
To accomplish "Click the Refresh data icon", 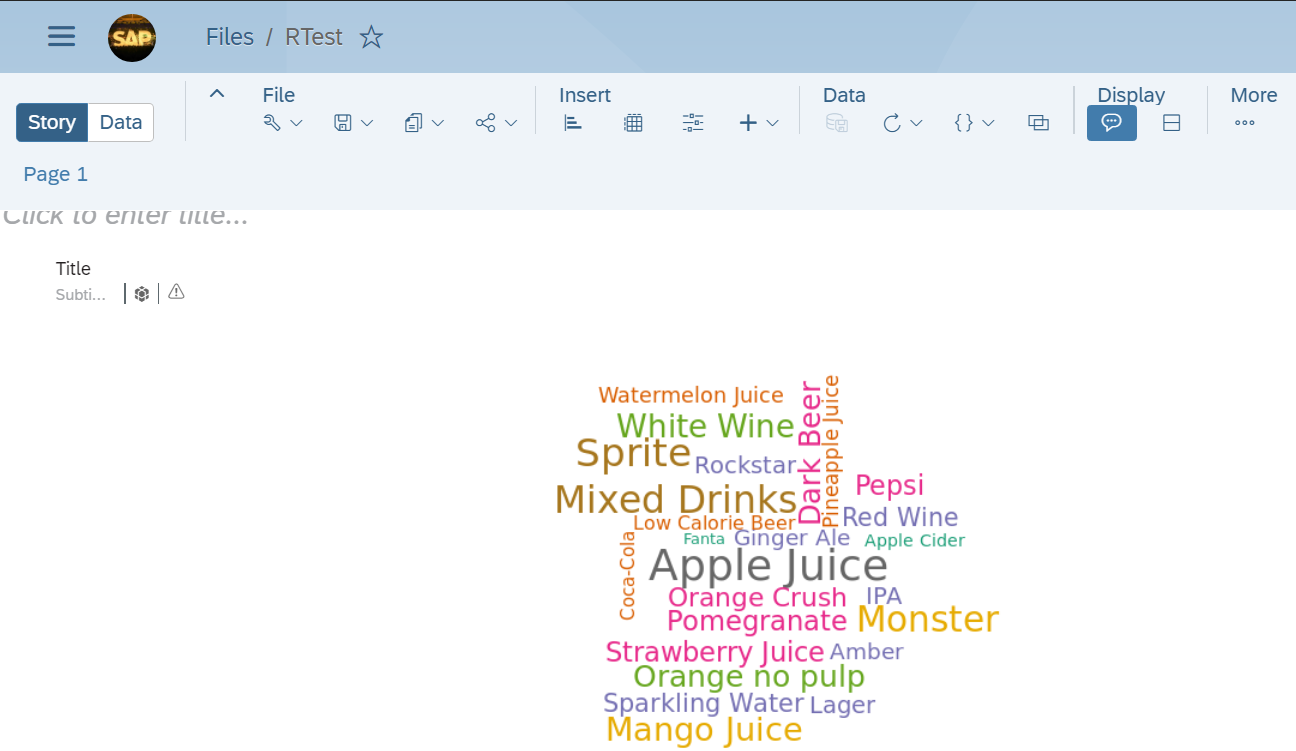I will [x=892, y=123].
